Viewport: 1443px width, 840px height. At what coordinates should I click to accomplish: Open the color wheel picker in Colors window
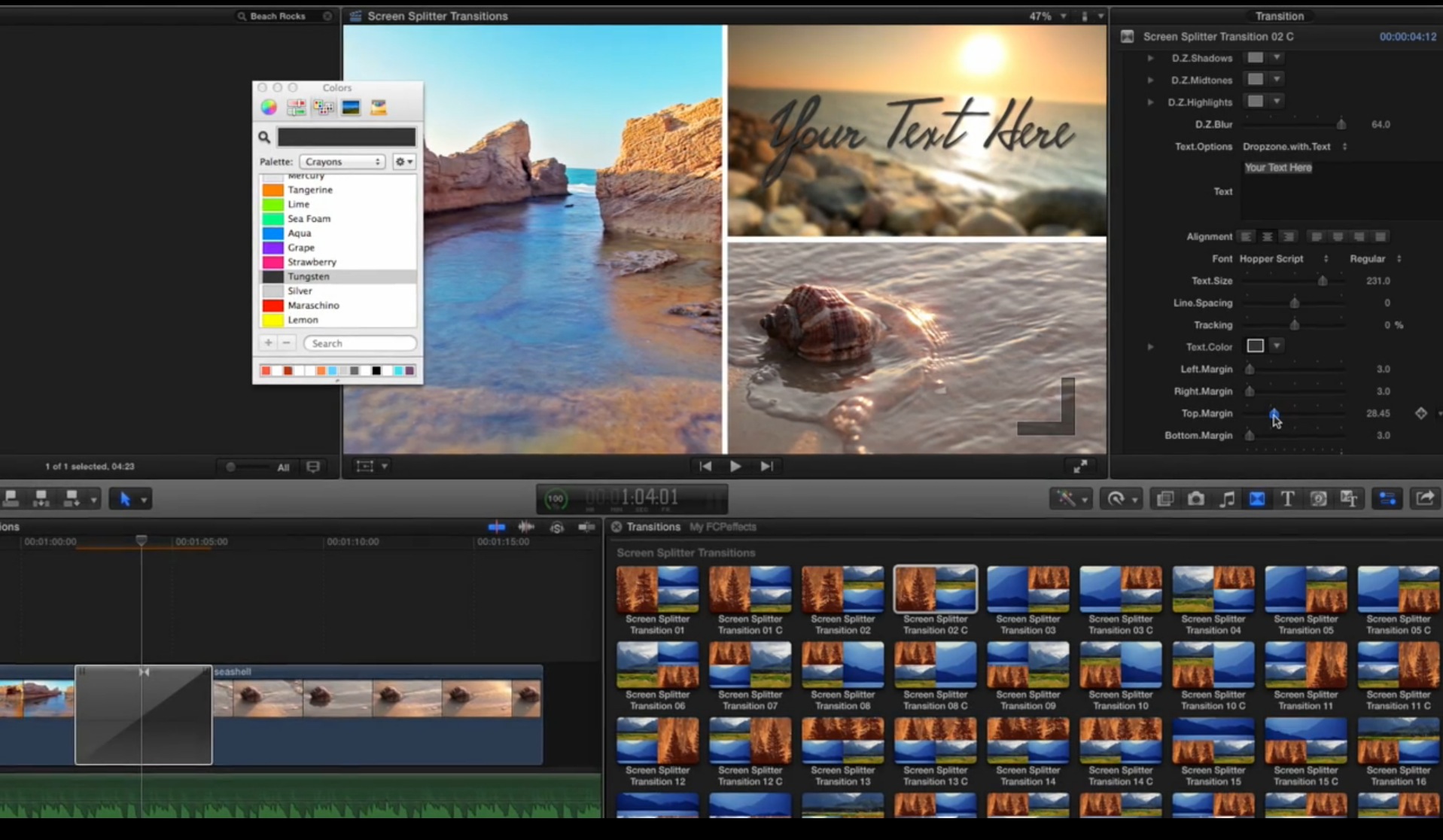pyautogui.click(x=268, y=106)
